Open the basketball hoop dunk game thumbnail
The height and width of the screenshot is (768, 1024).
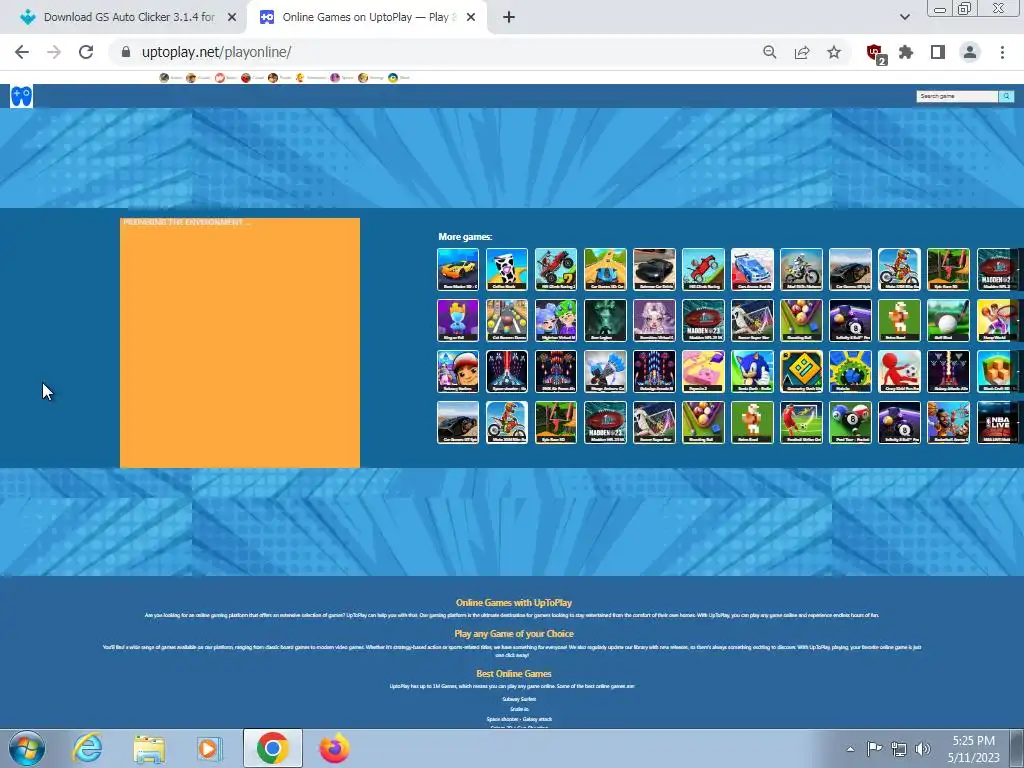(x=997, y=320)
